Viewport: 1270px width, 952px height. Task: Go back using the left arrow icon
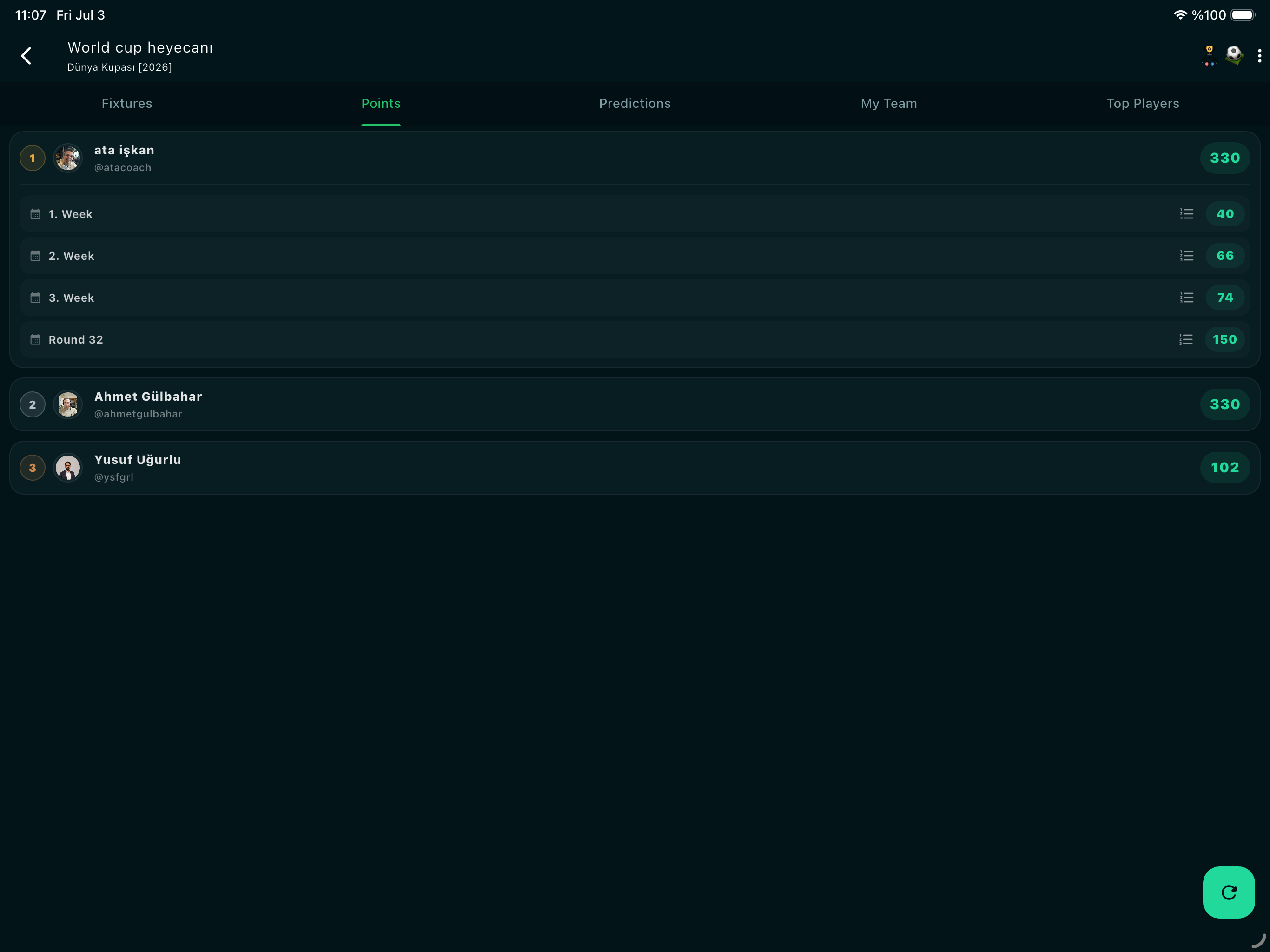[x=26, y=56]
